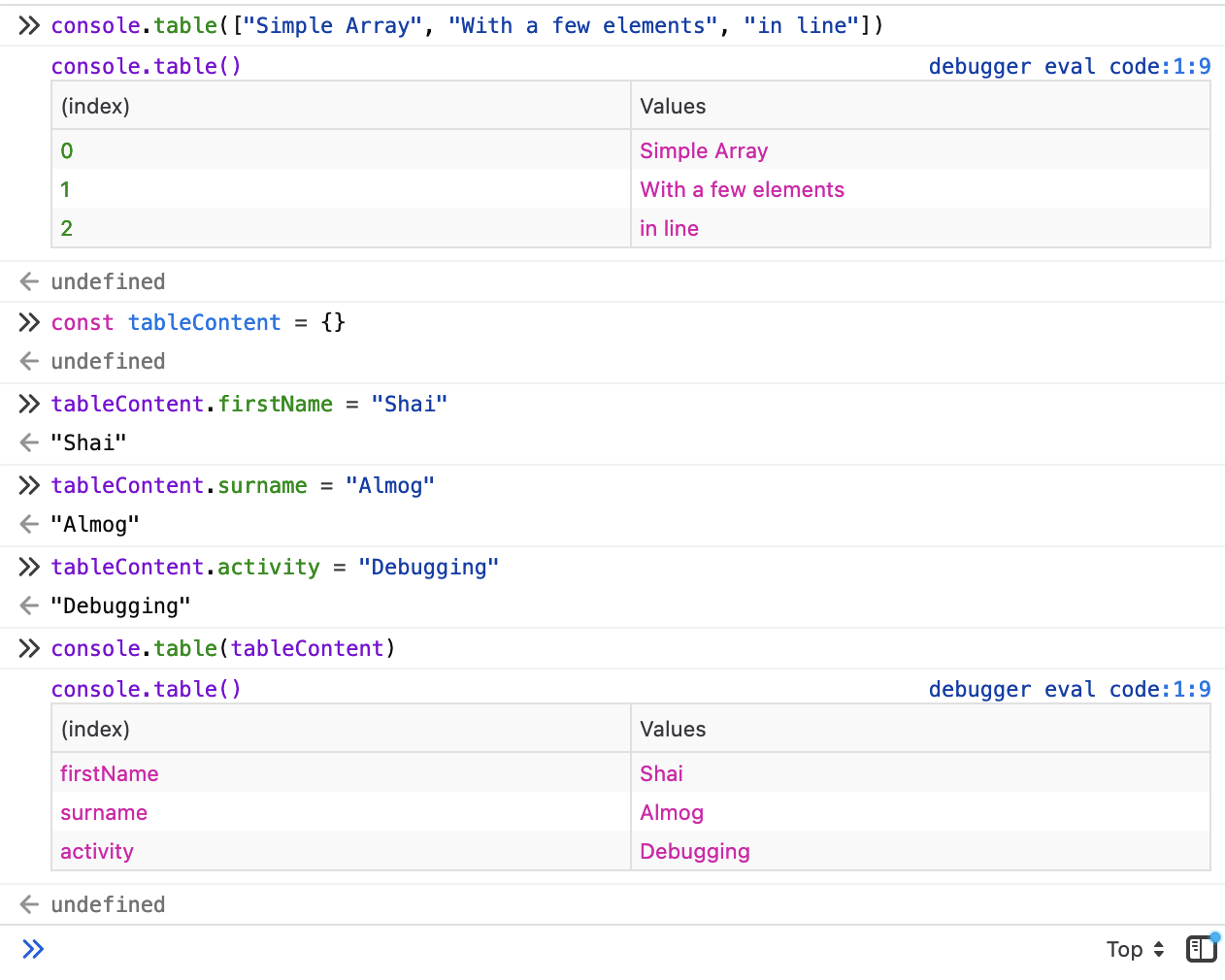Click the prompt chevron before console.table(tableContent)

point(28,648)
